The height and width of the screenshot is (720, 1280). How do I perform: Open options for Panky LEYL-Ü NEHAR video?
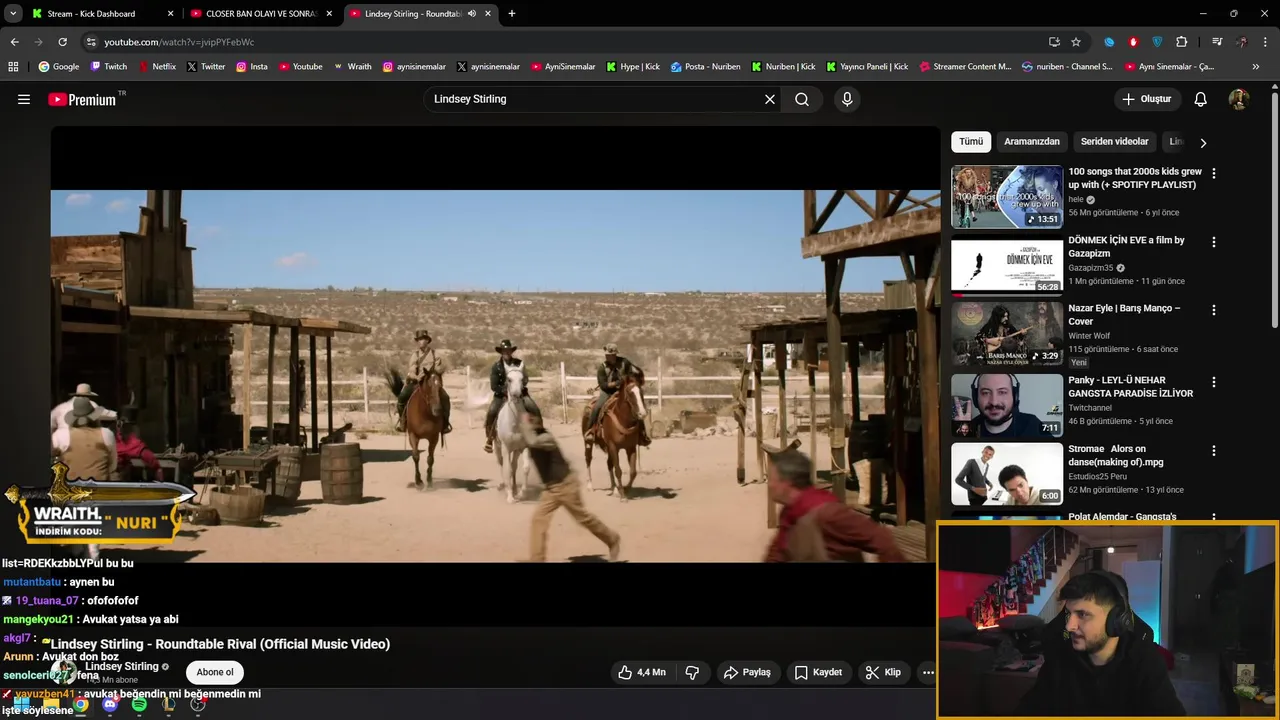pyautogui.click(x=1214, y=382)
